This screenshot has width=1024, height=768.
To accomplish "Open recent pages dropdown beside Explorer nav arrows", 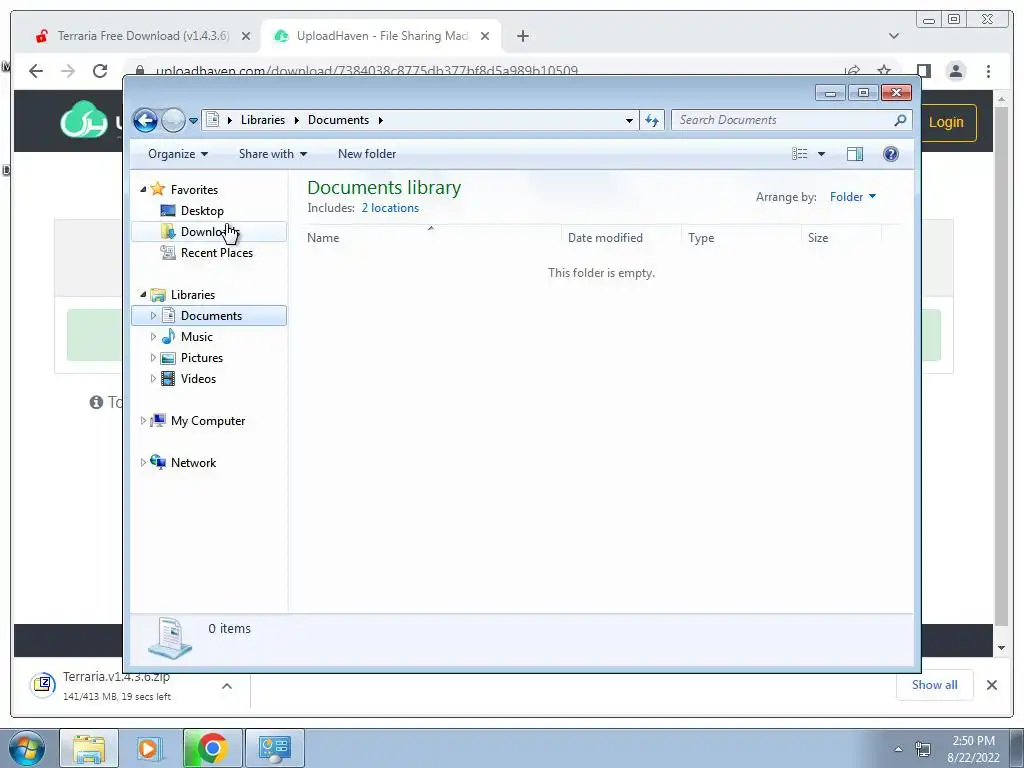I will click(x=193, y=121).
